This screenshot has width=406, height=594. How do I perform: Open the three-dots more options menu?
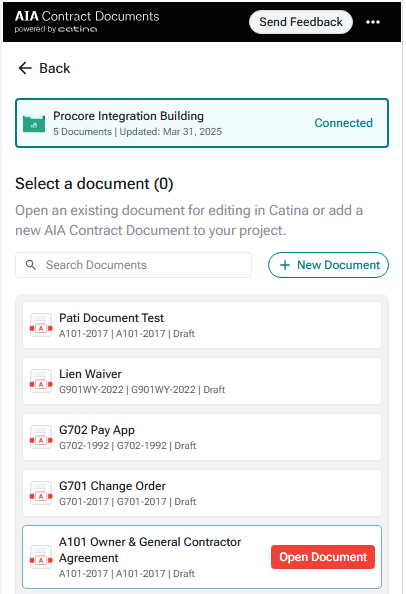[373, 22]
